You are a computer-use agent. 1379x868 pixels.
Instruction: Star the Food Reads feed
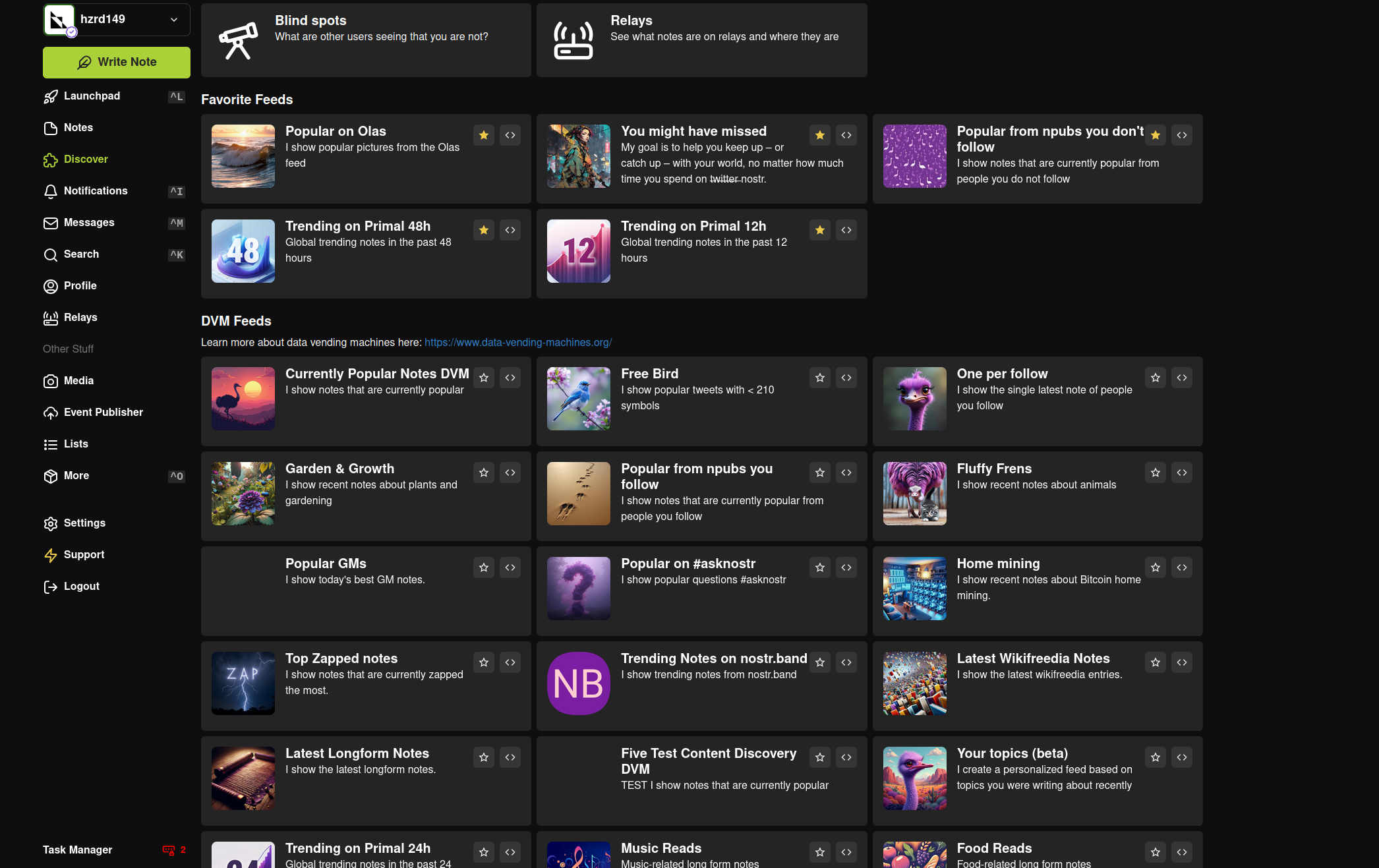pos(1156,852)
